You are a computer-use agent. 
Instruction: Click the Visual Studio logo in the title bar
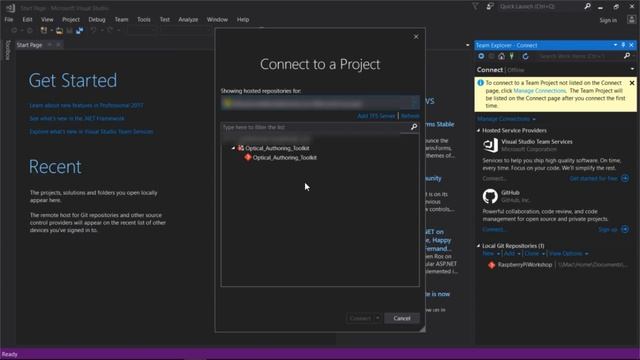coord(10,7)
